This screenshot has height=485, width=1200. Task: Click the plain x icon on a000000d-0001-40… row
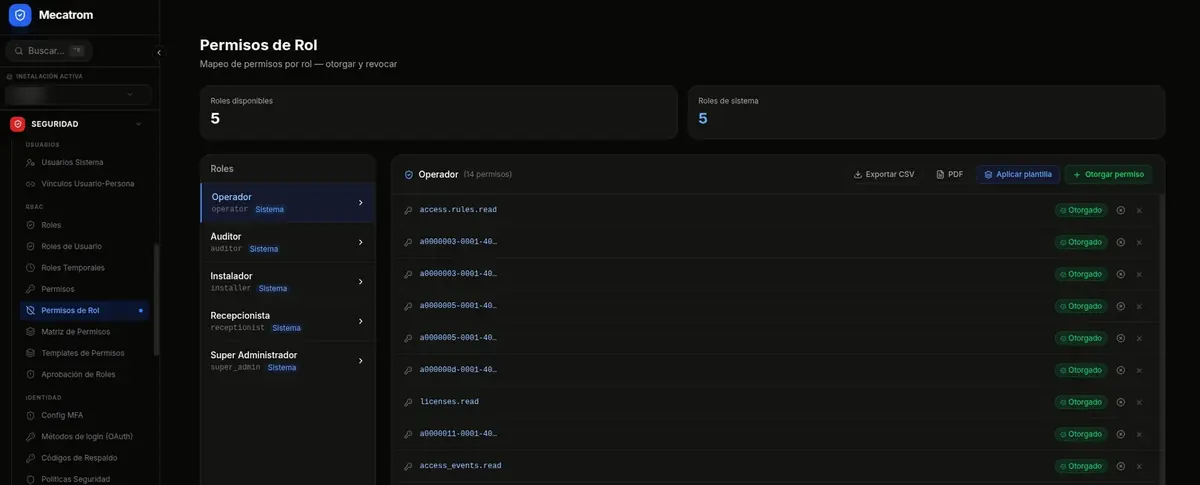pos(1139,370)
